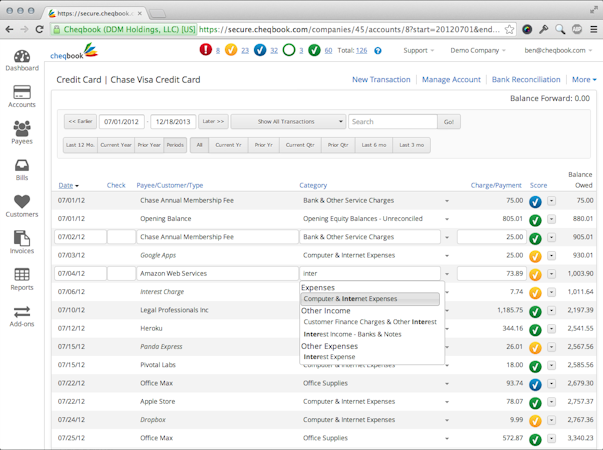
Task: Select the All period toggle
Action: pos(200,145)
